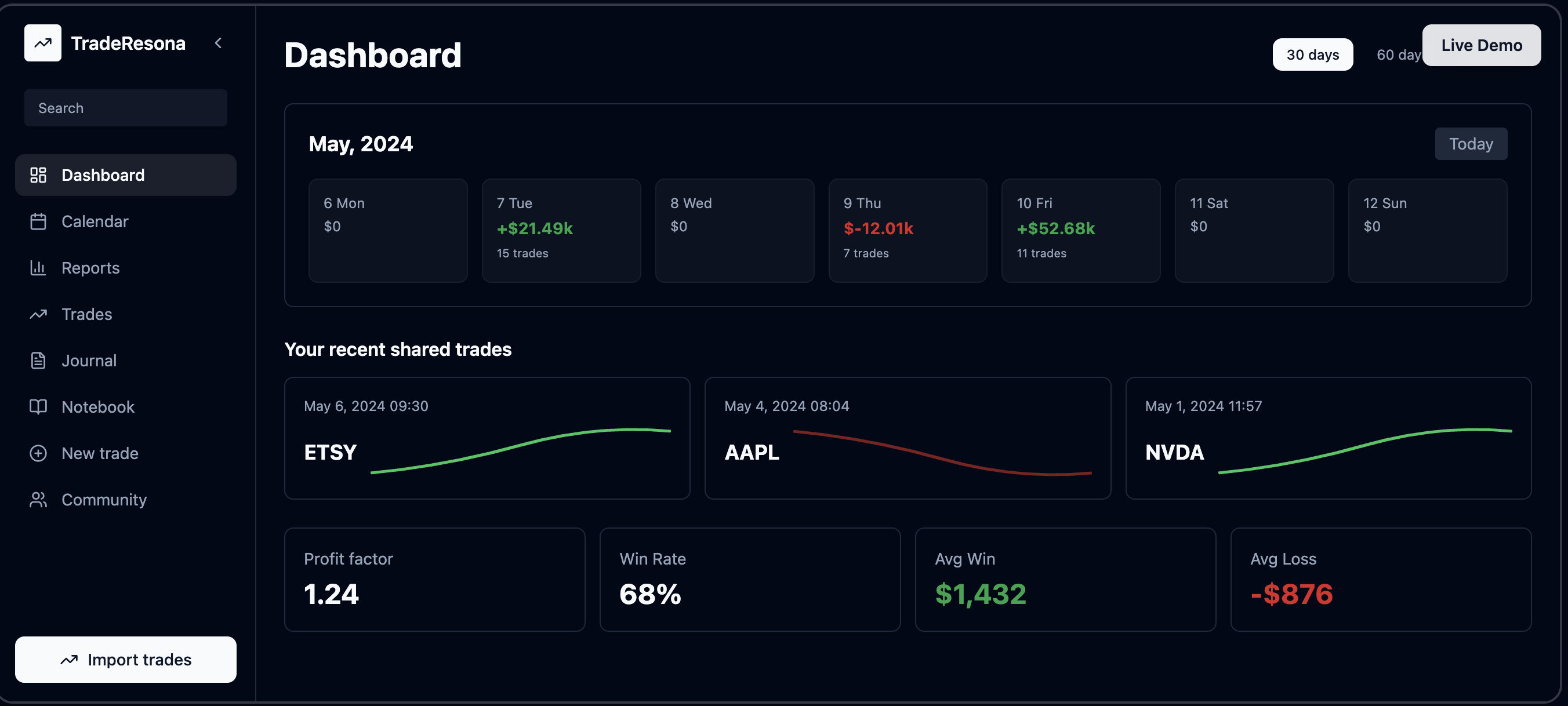1568x706 pixels.
Task: Open the Calendar from the sidebar icon
Action: [x=38, y=221]
